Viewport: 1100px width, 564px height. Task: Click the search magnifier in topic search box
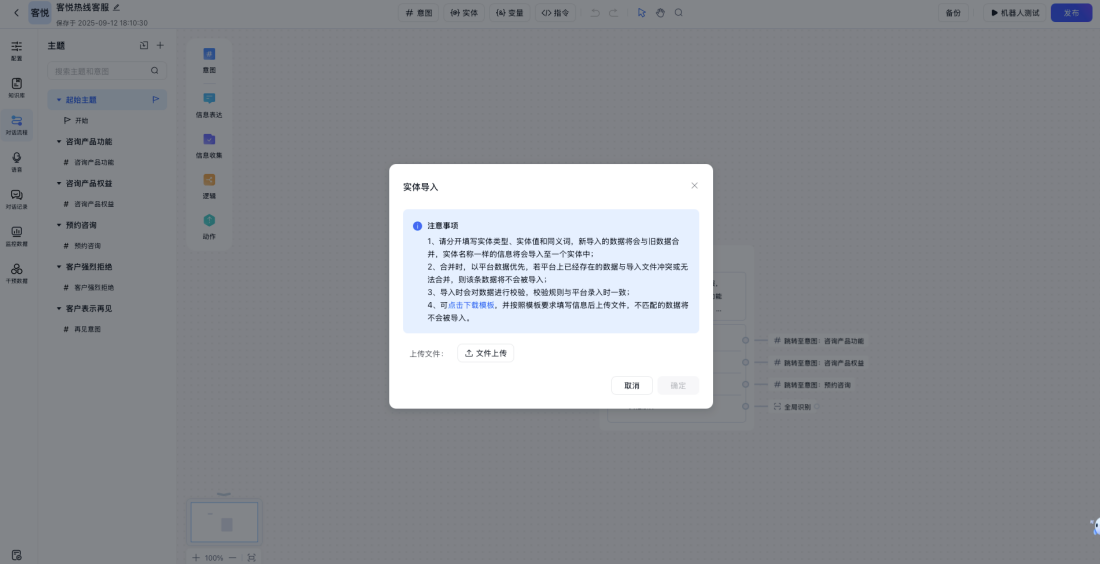click(x=154, y=71)
